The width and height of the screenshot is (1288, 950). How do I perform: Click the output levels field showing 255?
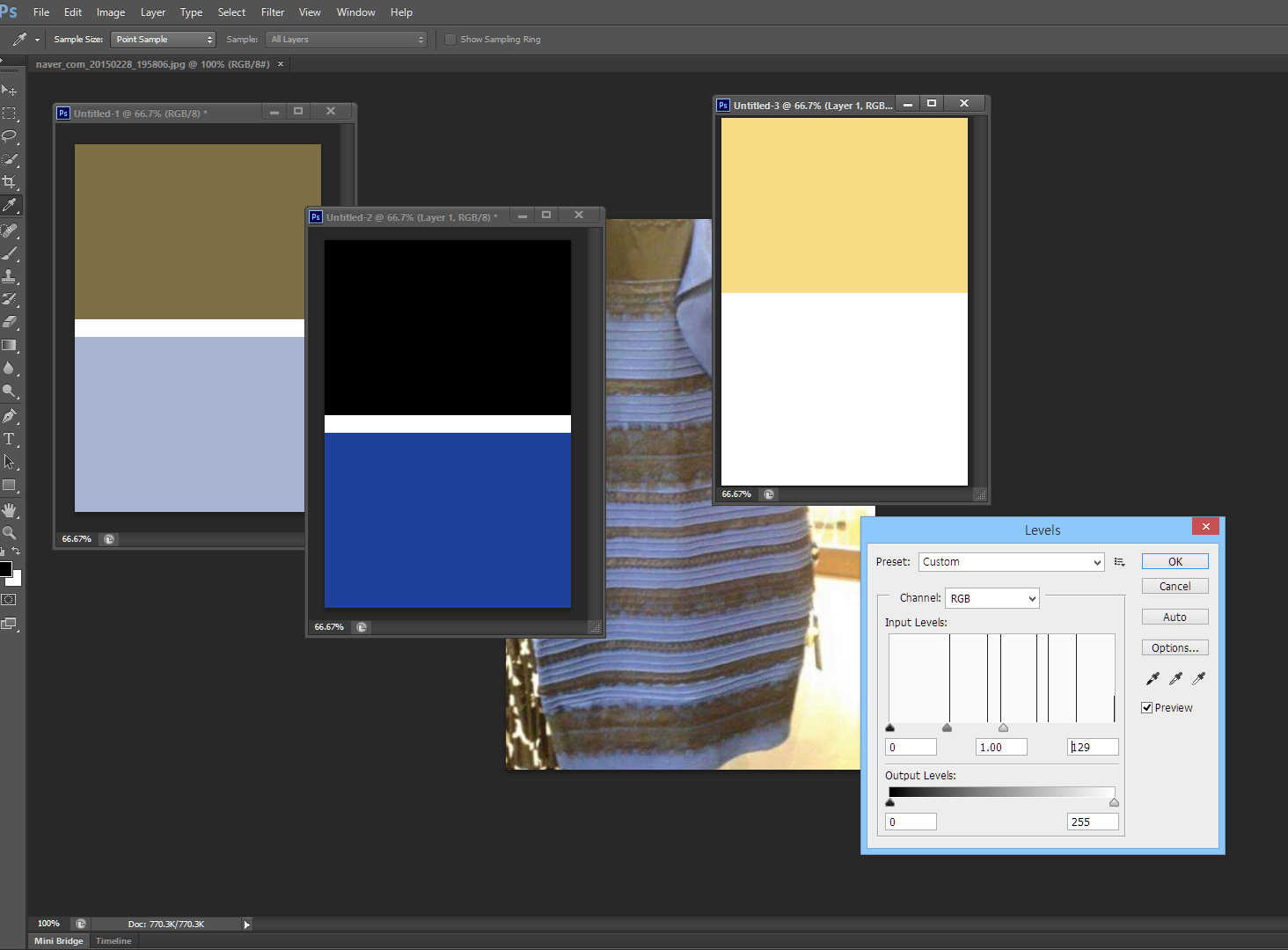pos(1094,822)
